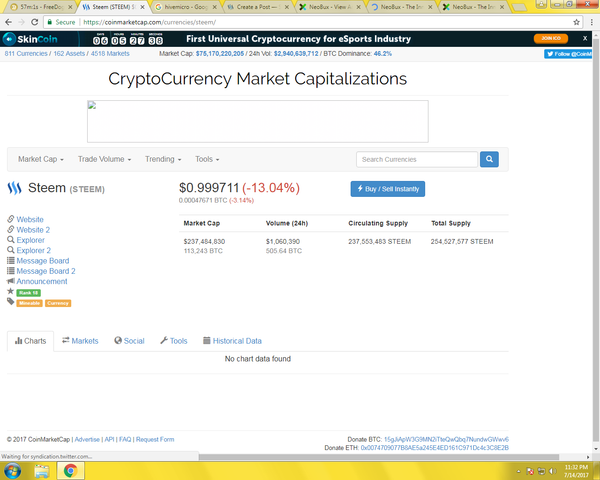Screen dimensions: 600x480
Task: Open the Website link
Action: pyautogui.click(x=30, y=219)
